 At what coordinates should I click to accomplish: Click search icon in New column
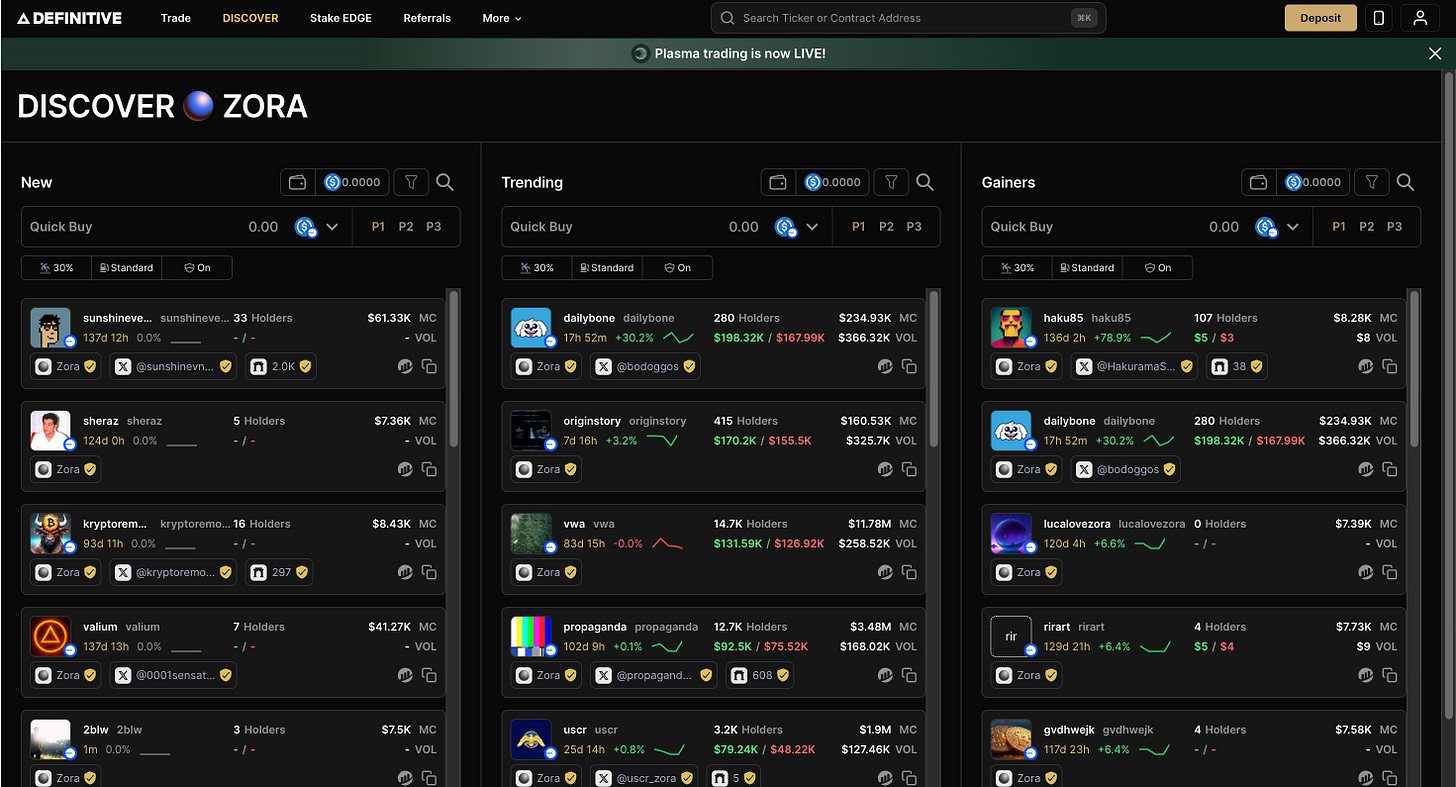pyautogui.click(x=445, y=182)
